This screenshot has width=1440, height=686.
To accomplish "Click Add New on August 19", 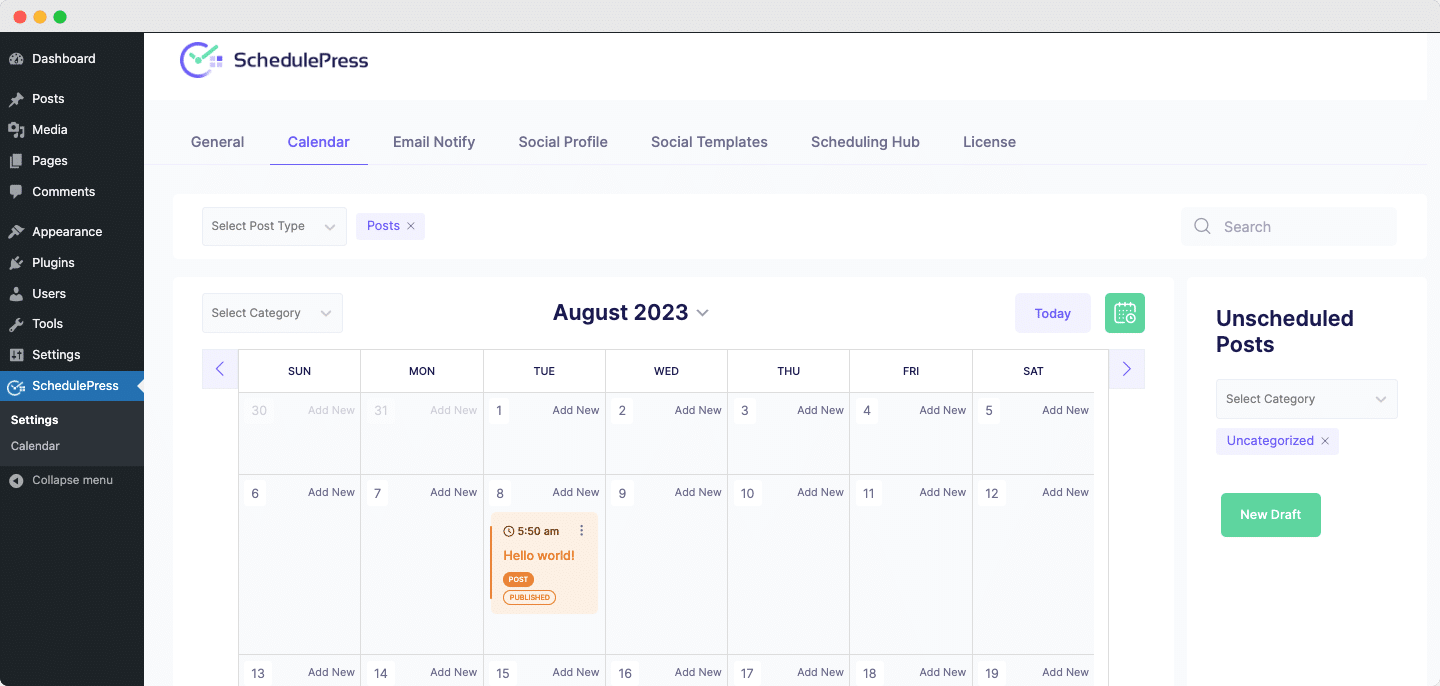I will (x=1065, y=672).
